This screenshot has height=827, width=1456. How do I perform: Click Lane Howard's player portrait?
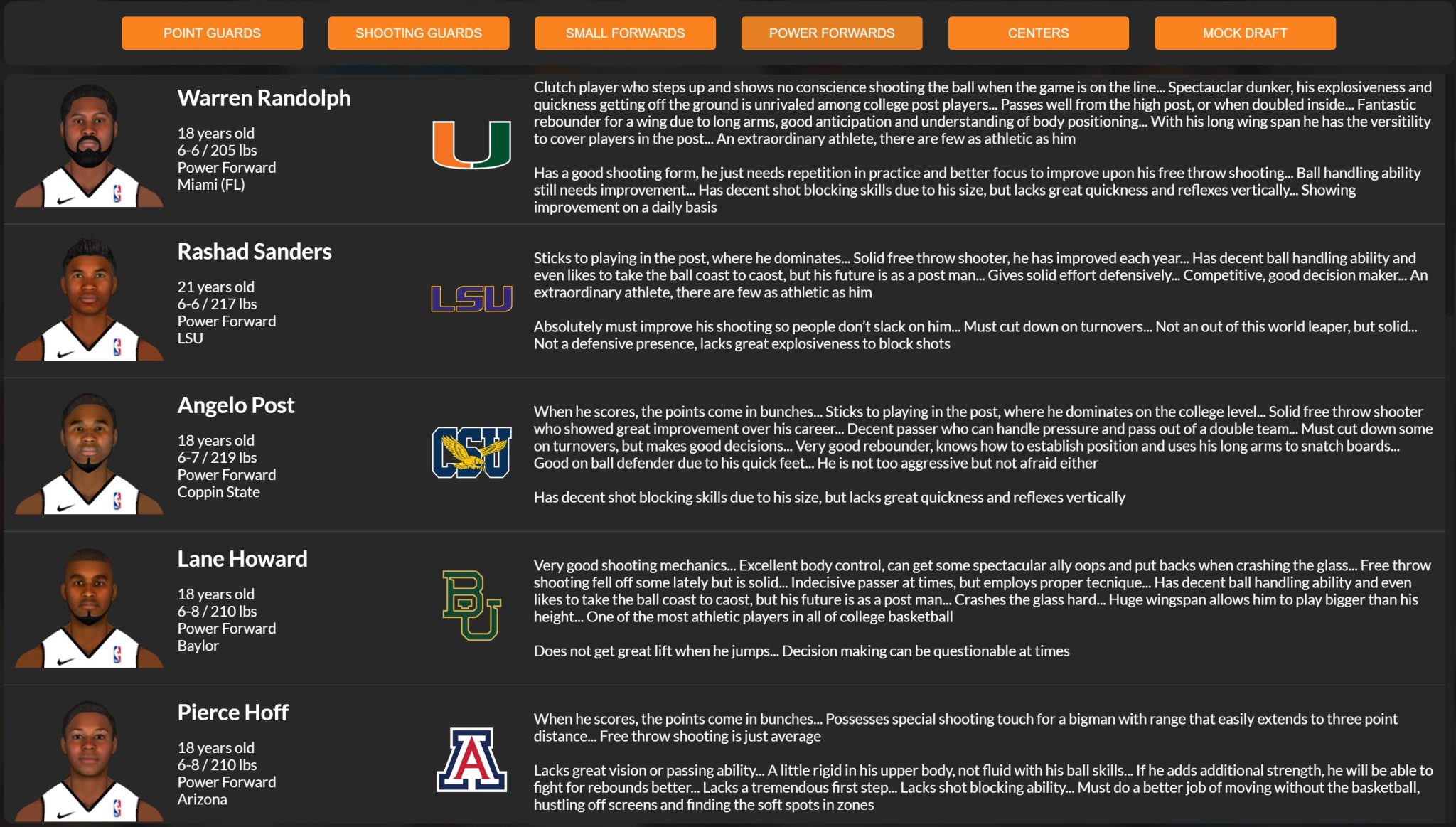[90, 607]
